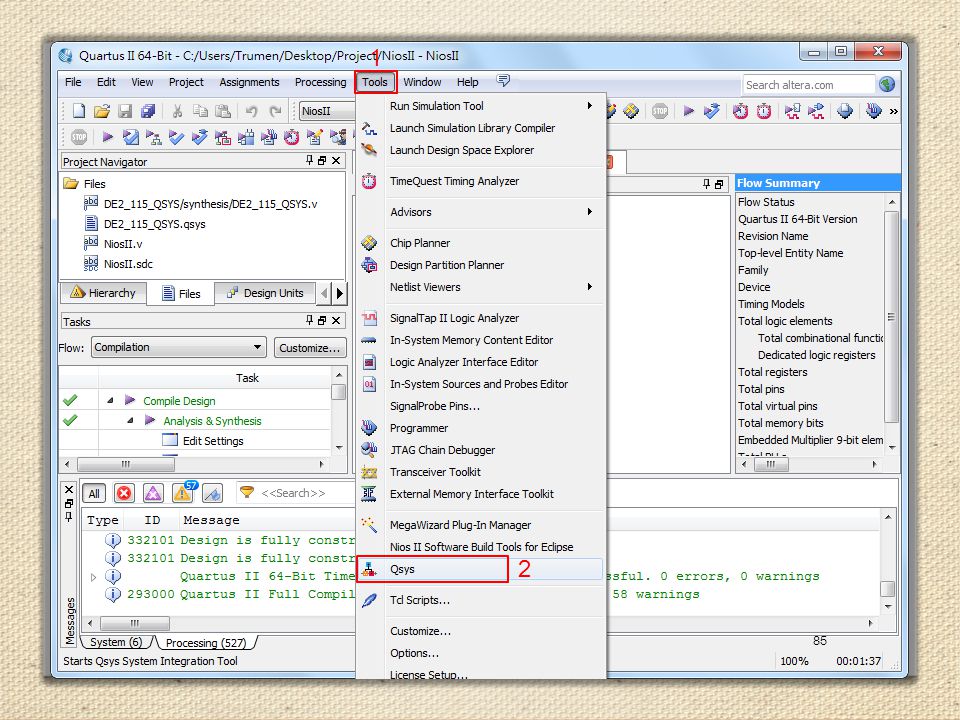Click the Open File folder icon
Image resolution: width=960 pixels, height=720 pixels.
pyautogui.click(x=102, y=111)
